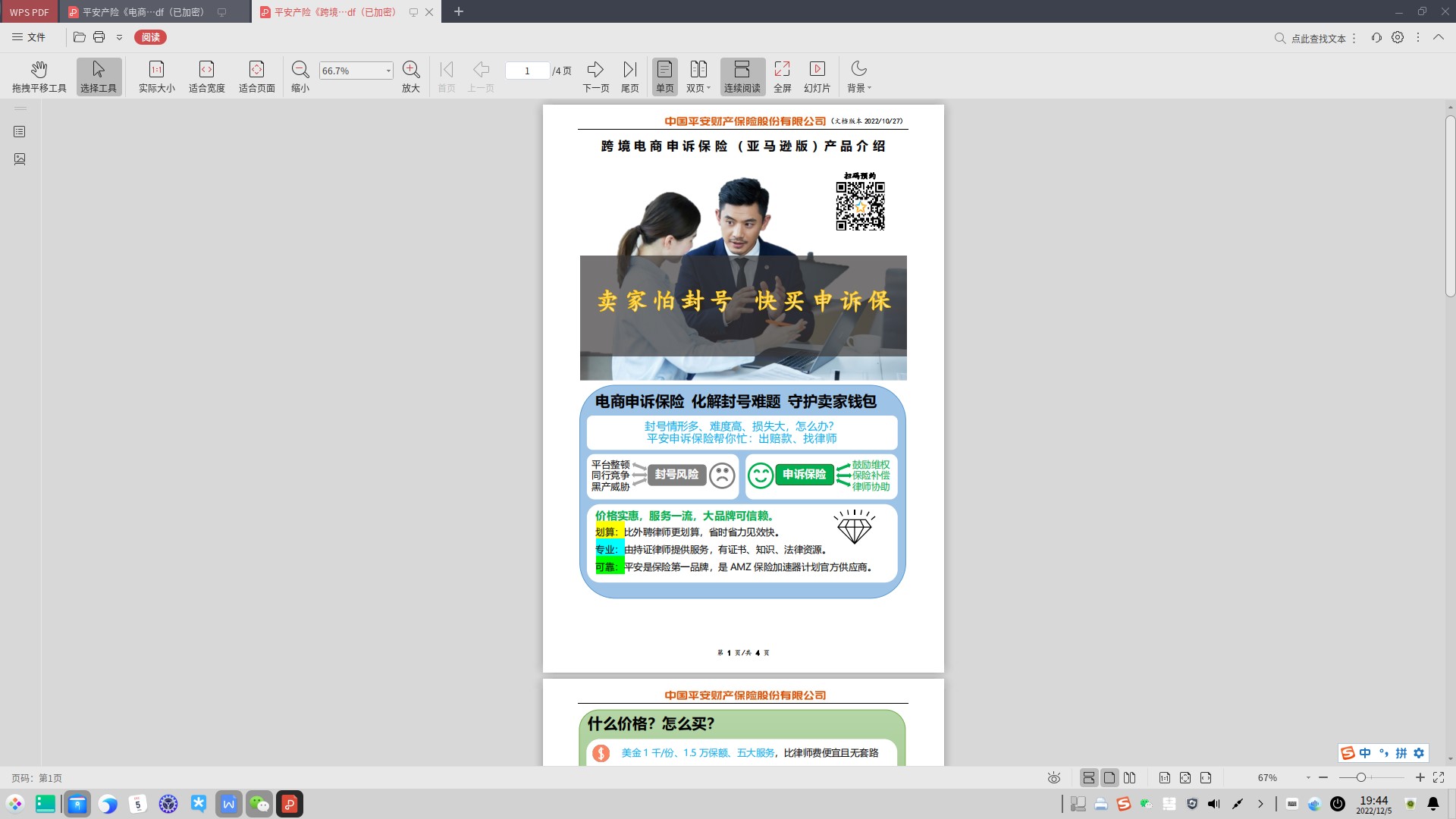Open the launcher icon on the taskbar
This screenshot has height=819, width=1456.
tap(15, 804)
